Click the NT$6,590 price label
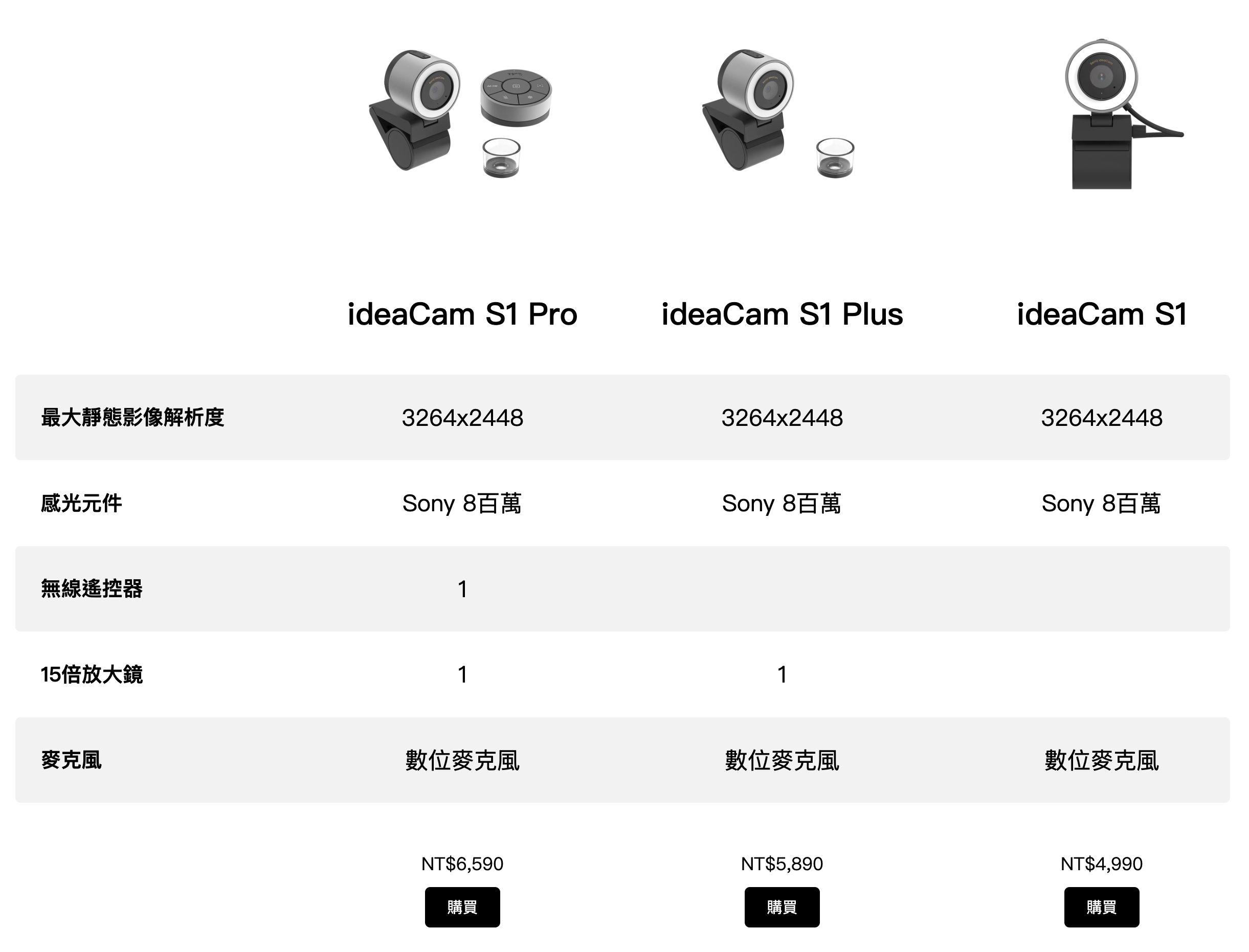Screen dimensions: 1249x952 click(462, 864)
